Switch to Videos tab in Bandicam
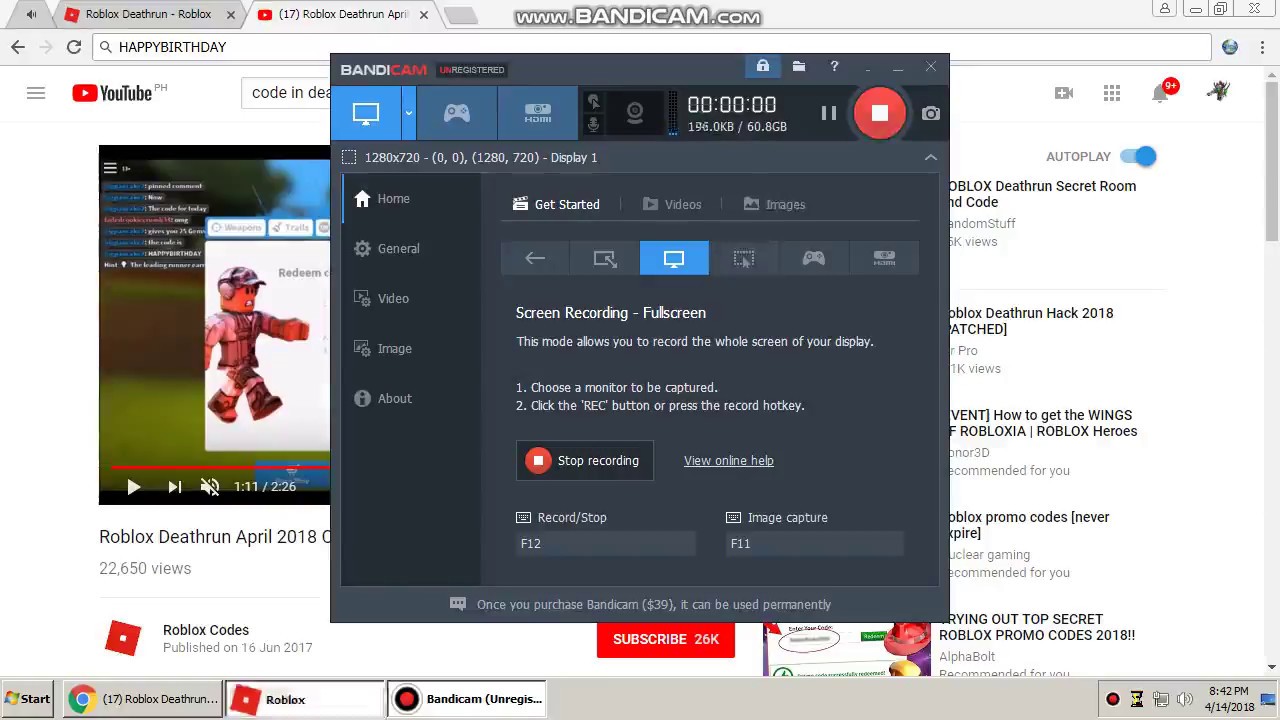This screenshot has width=1280, height=720. [672, 204]
